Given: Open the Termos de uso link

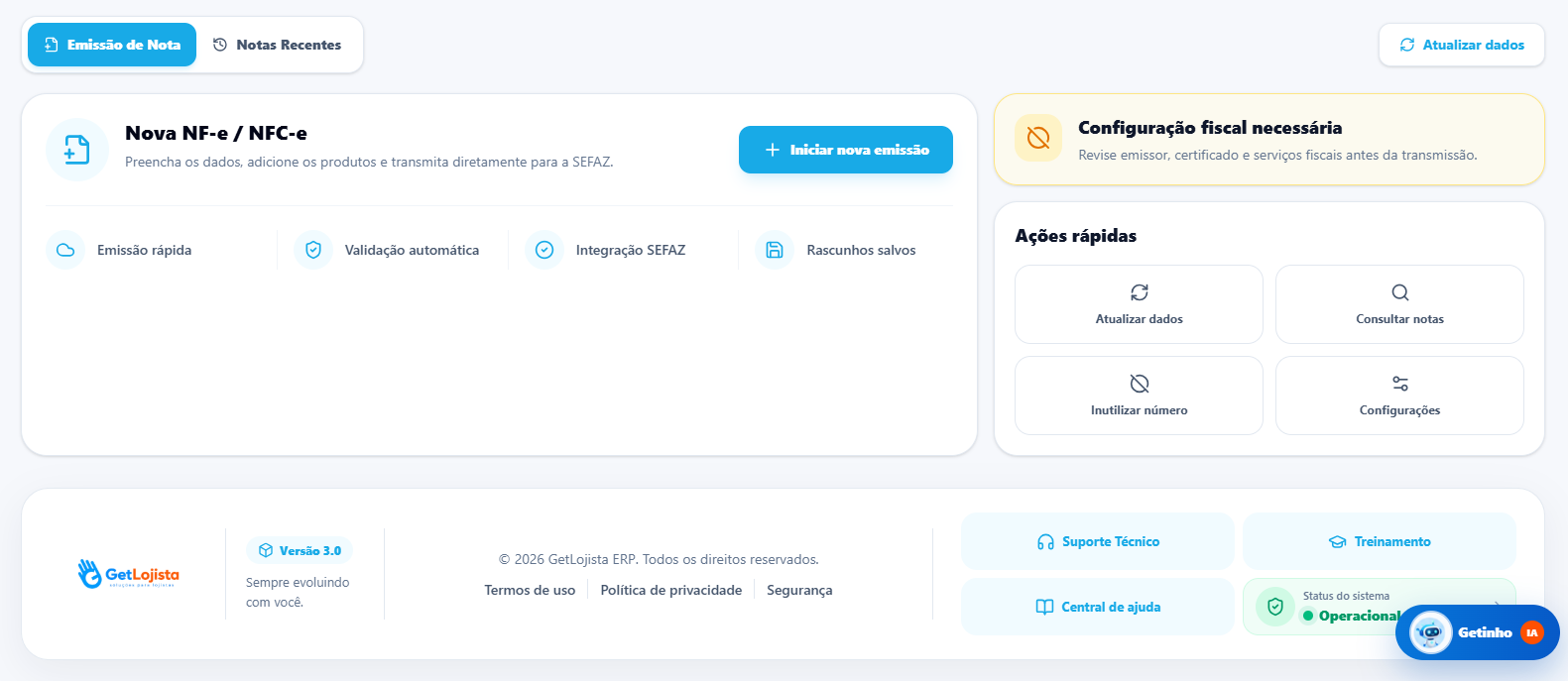Looking at the screenshot, I should pyautogui.click(x=530, y=590).
